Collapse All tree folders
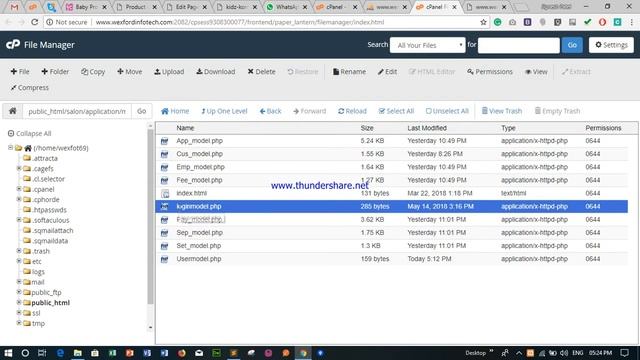Viewport: 640px width, 360px height. pos(29,133)
